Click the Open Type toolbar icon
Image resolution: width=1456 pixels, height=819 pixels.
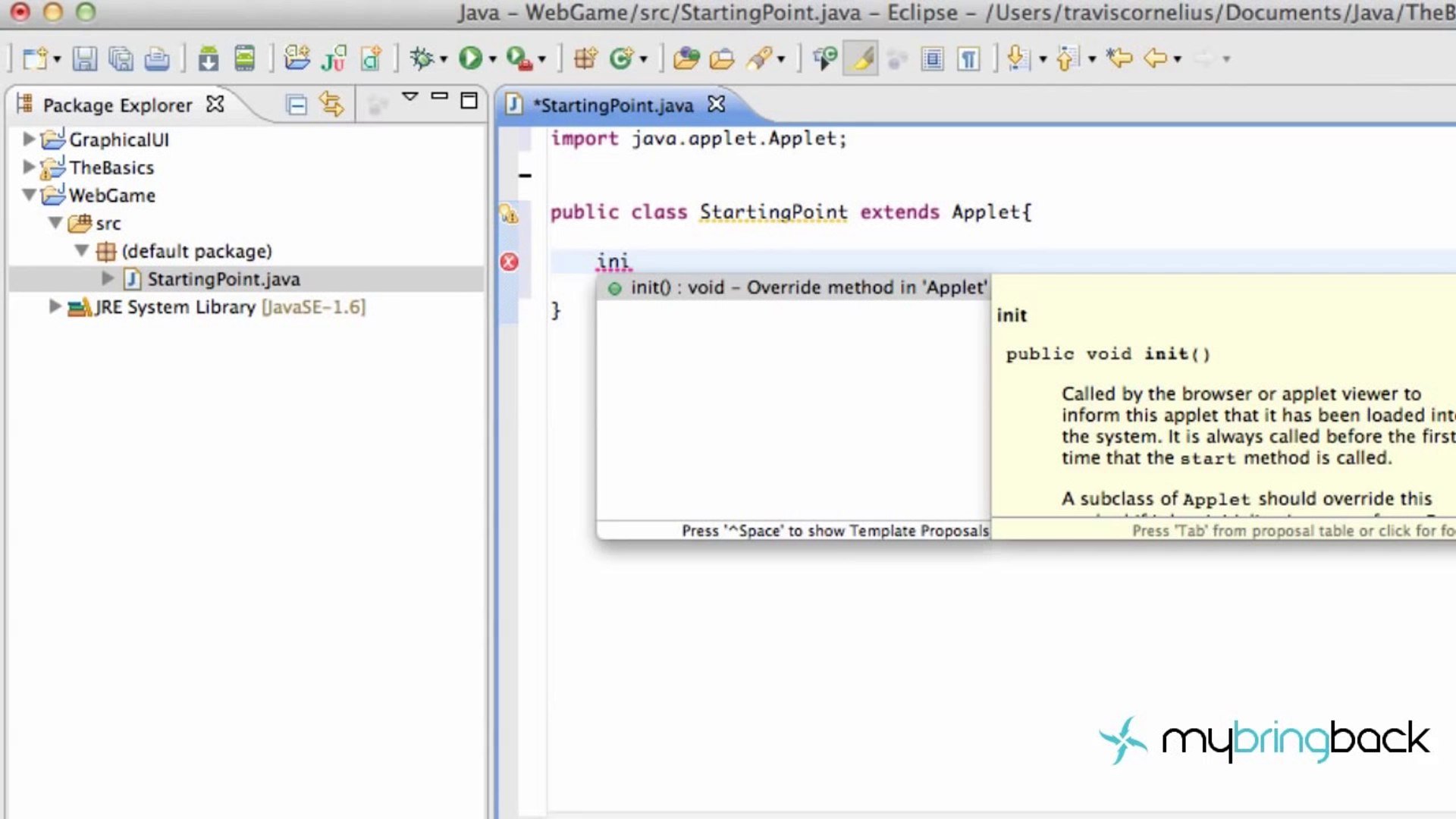686,58
